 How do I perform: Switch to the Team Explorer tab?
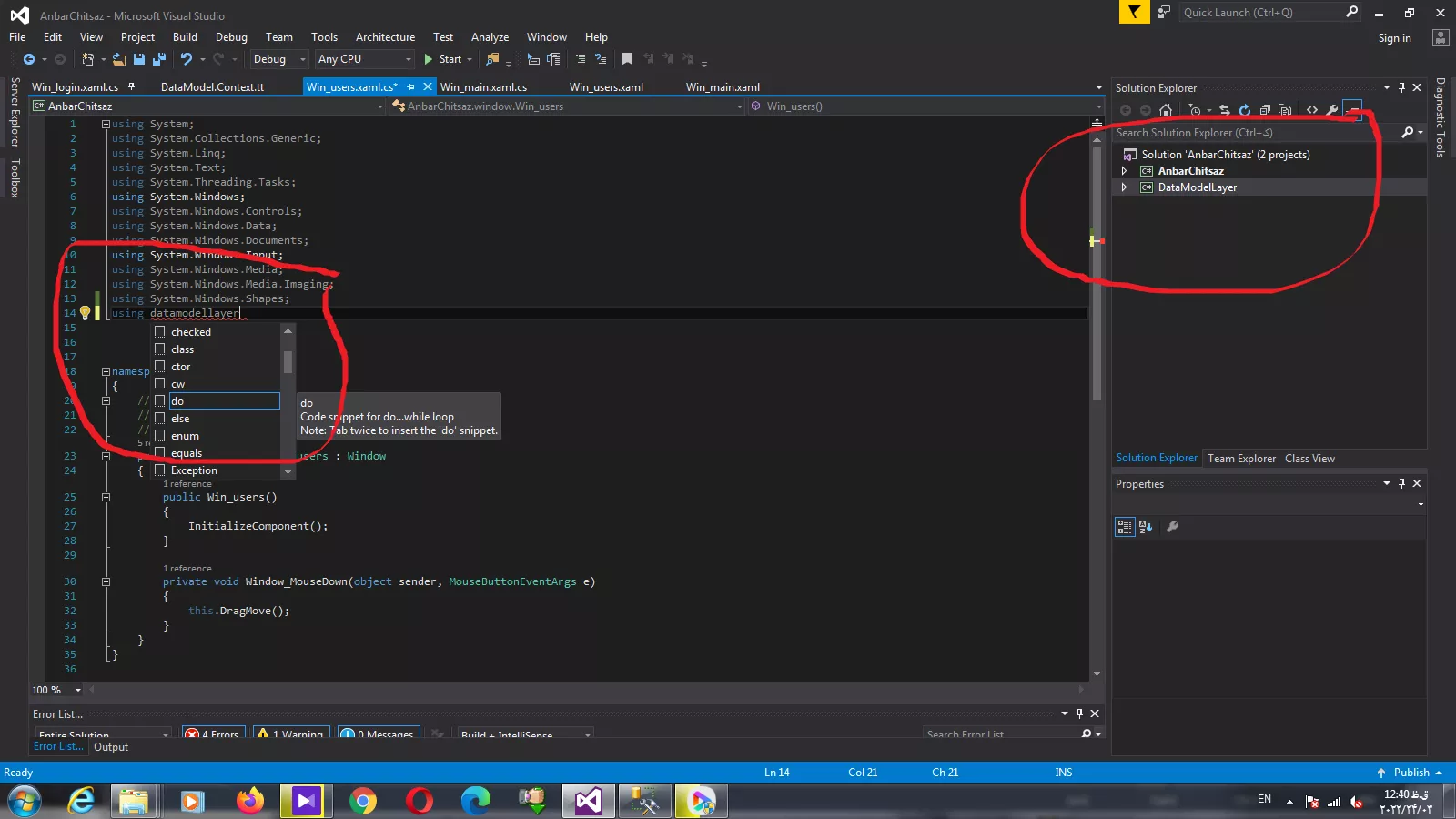click(x=1241, y=459)
